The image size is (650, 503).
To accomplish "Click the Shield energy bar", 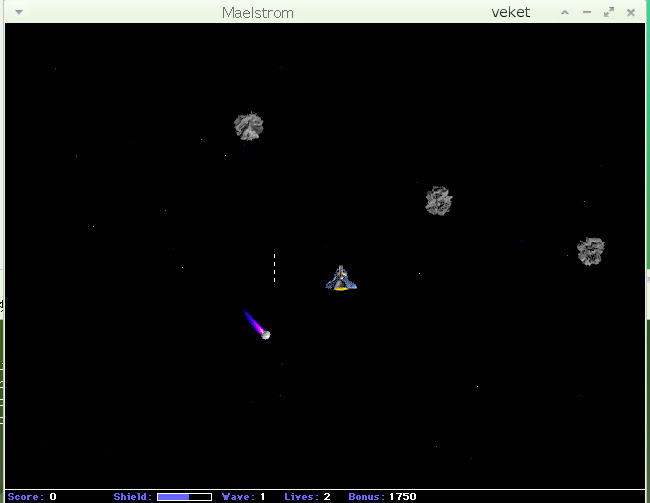I will [x=184, y=497].
